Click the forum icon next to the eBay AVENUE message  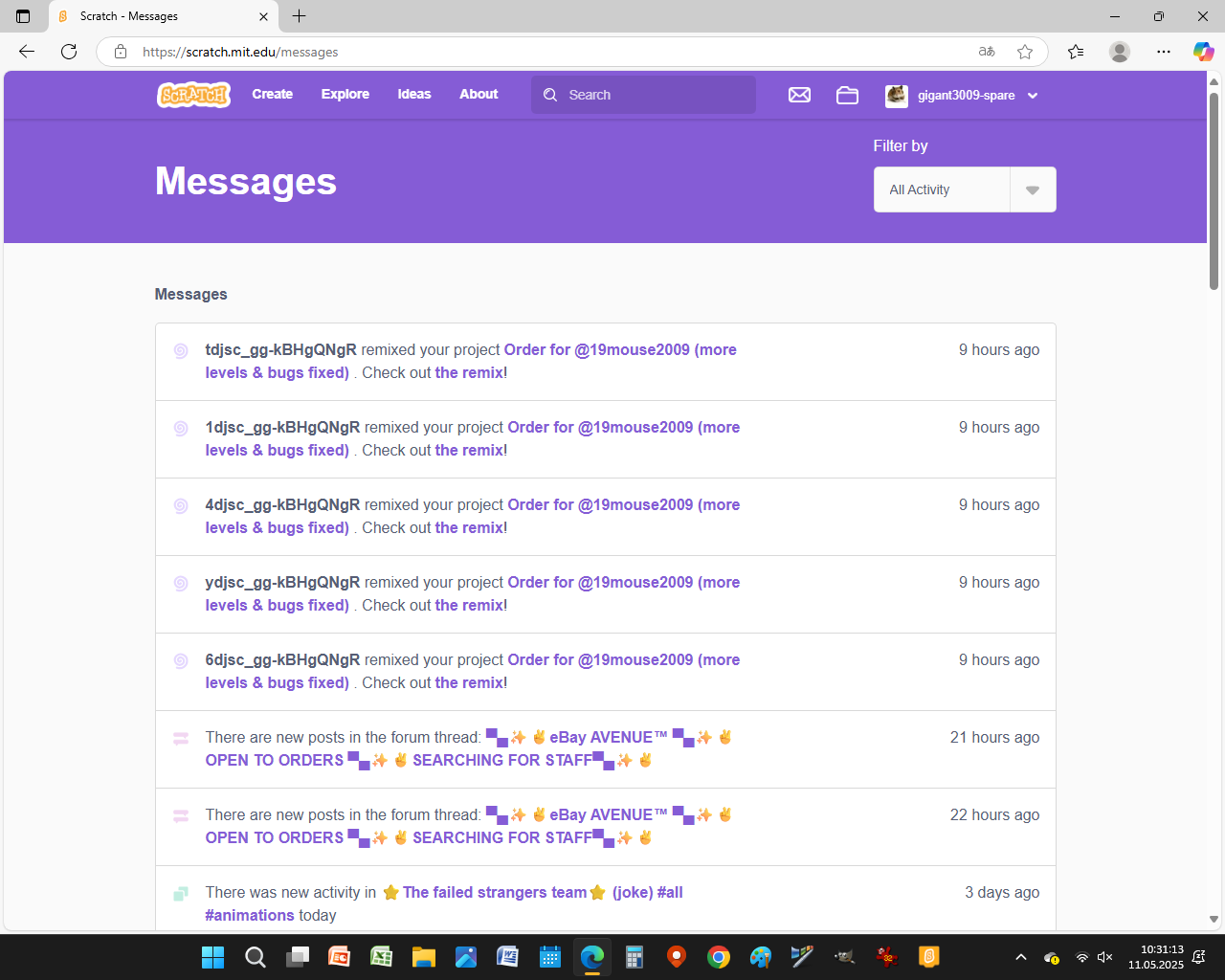(x=180, y=739)
